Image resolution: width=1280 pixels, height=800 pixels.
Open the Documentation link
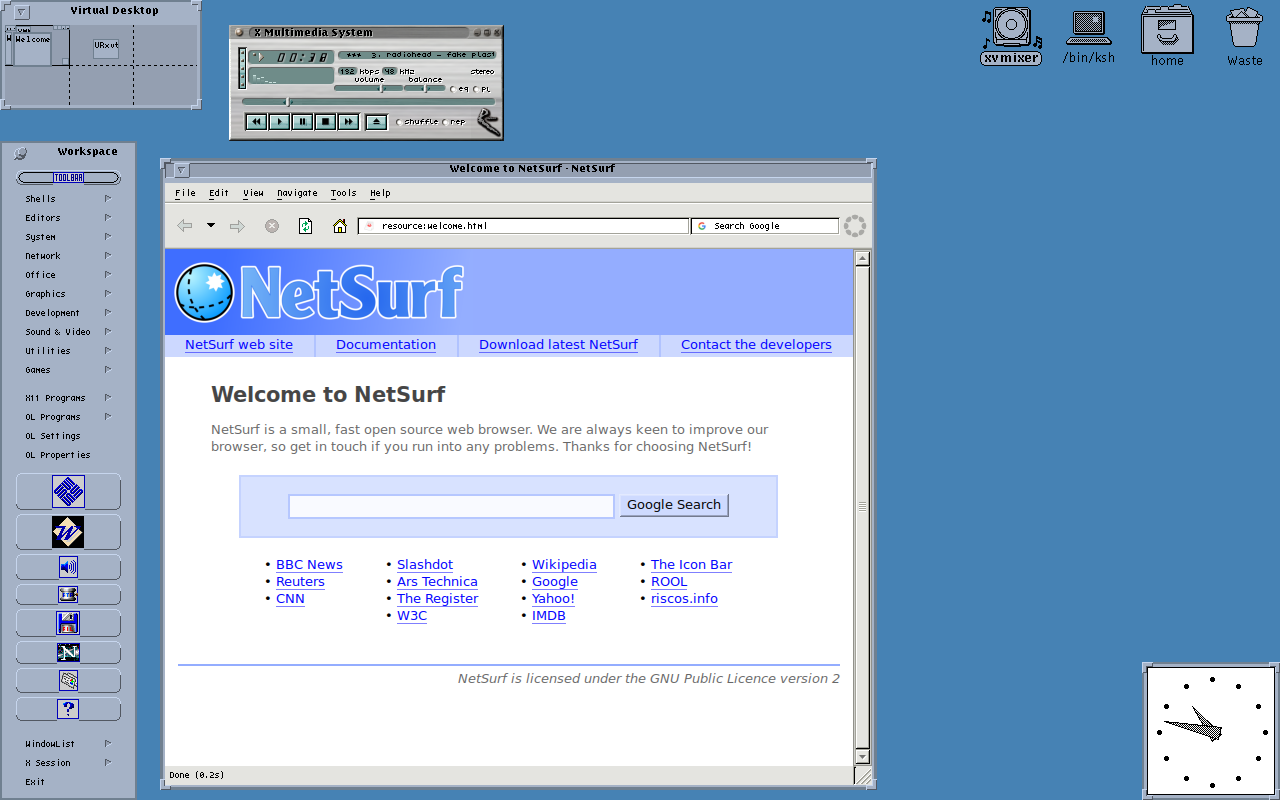(386, 345)
